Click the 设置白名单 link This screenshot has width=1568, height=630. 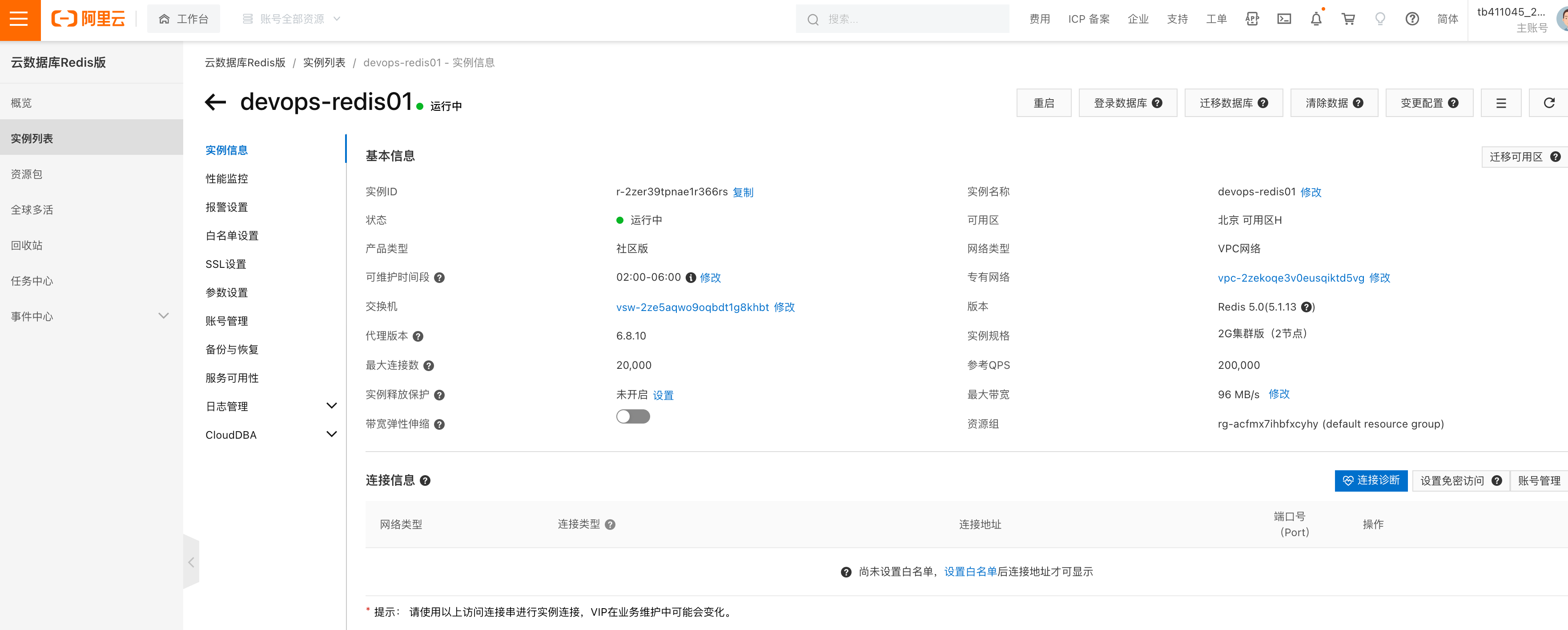pyautogui.click(x=969, y=572)
